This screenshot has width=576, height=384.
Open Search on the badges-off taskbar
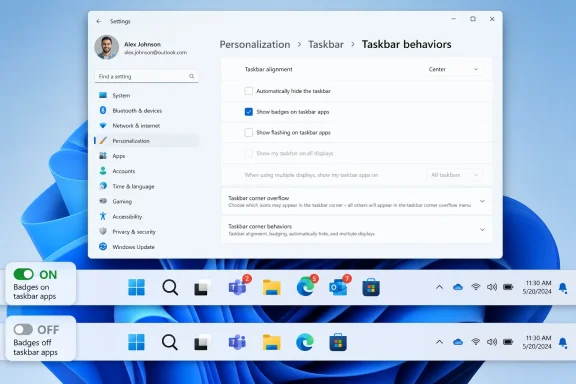[170, 342]
